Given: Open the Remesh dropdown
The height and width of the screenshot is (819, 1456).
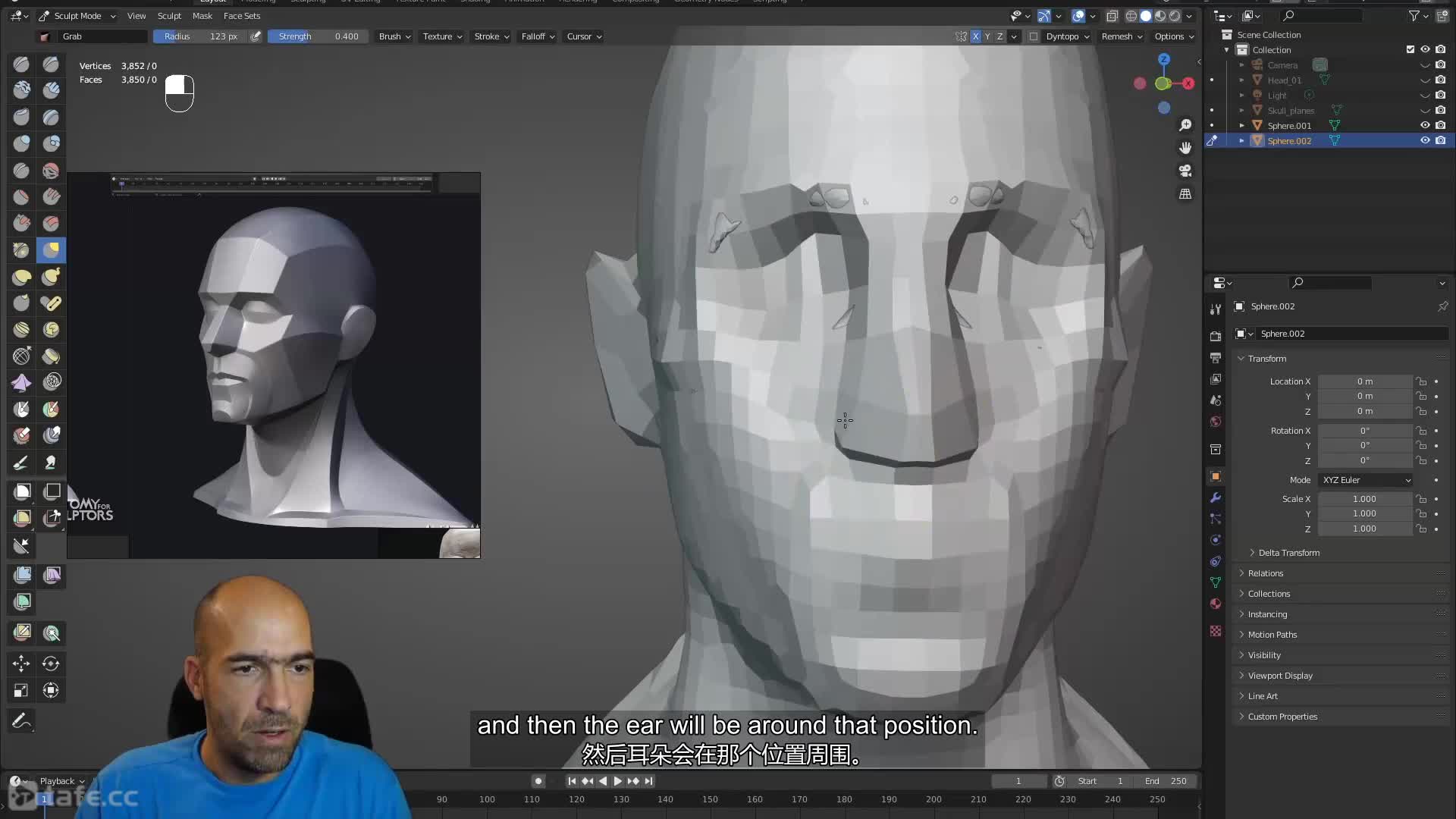Looking at the screenshot, I should click(x=1122, y=36).
